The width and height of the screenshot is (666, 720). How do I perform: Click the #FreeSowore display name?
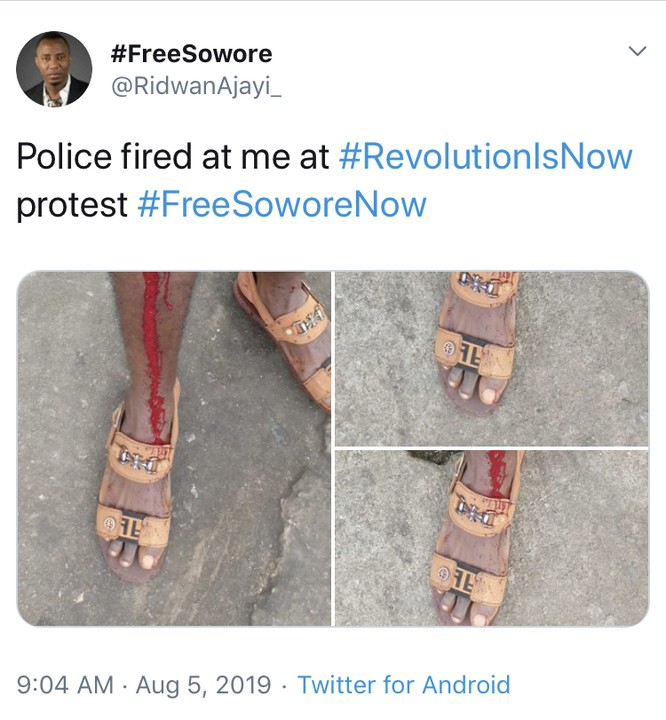190,52
